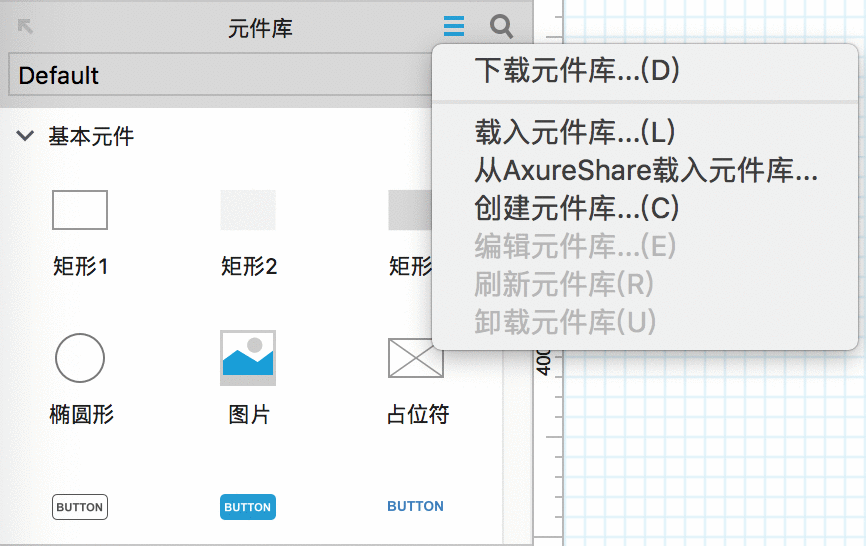Image resolution: width=866 pixels, height=546 pixels.
Task: Collapse the 基本元件 section chevron
Action: pos(25,135)
